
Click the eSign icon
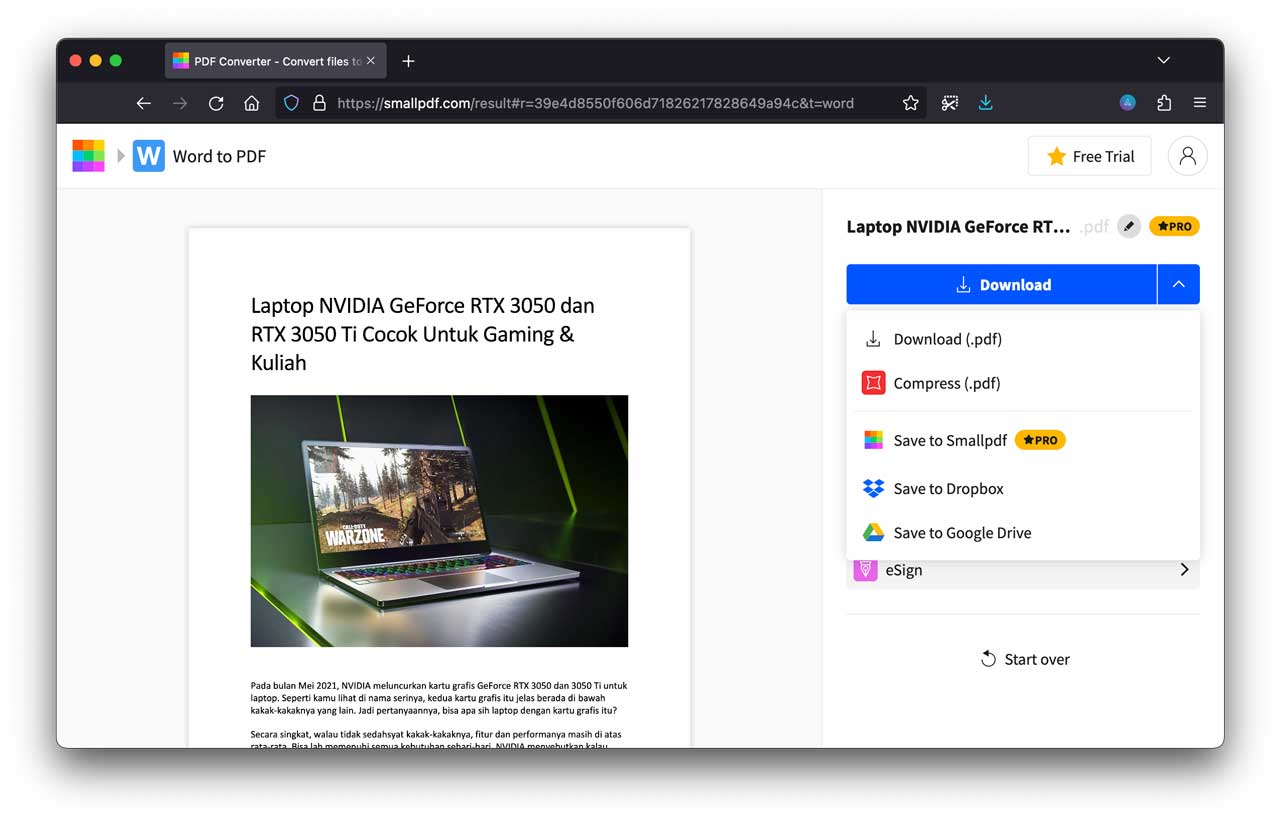click(865, 570)
